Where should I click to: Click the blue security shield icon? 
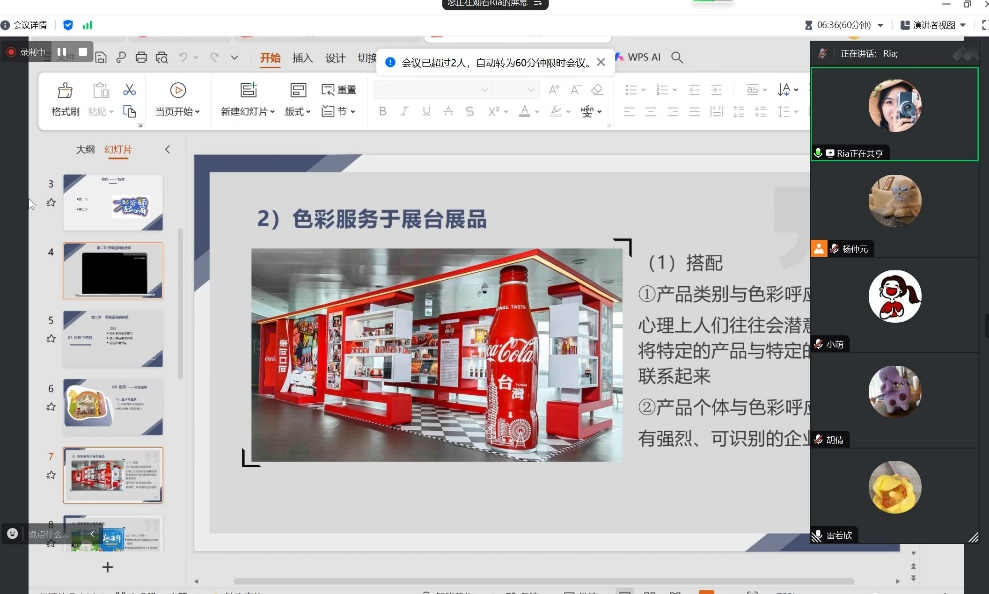pyautogui.click(x=68, y=25)
